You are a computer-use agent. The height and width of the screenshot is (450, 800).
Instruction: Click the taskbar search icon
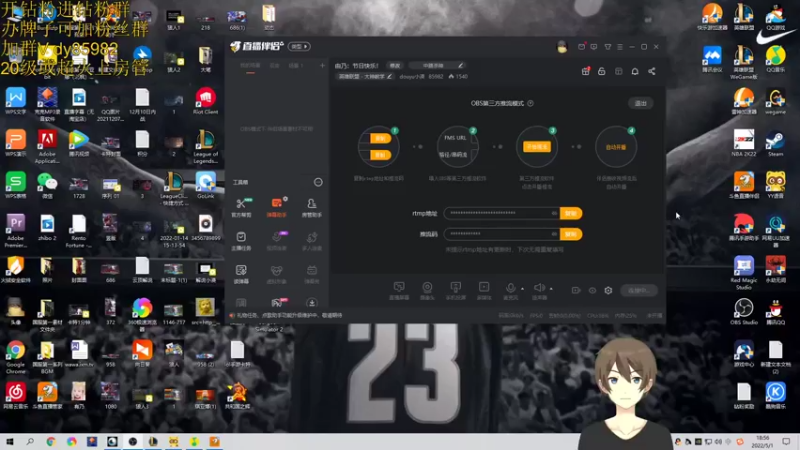point(30,441)
